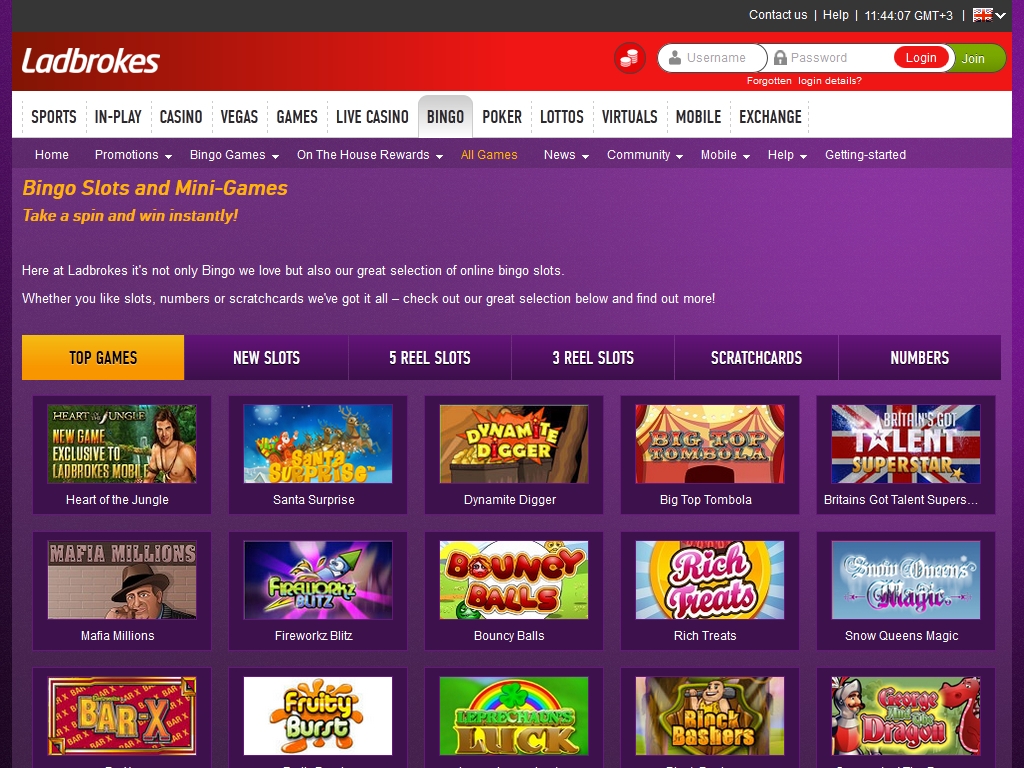
Task: Open the Rich Treats game image
Action: 710,580
